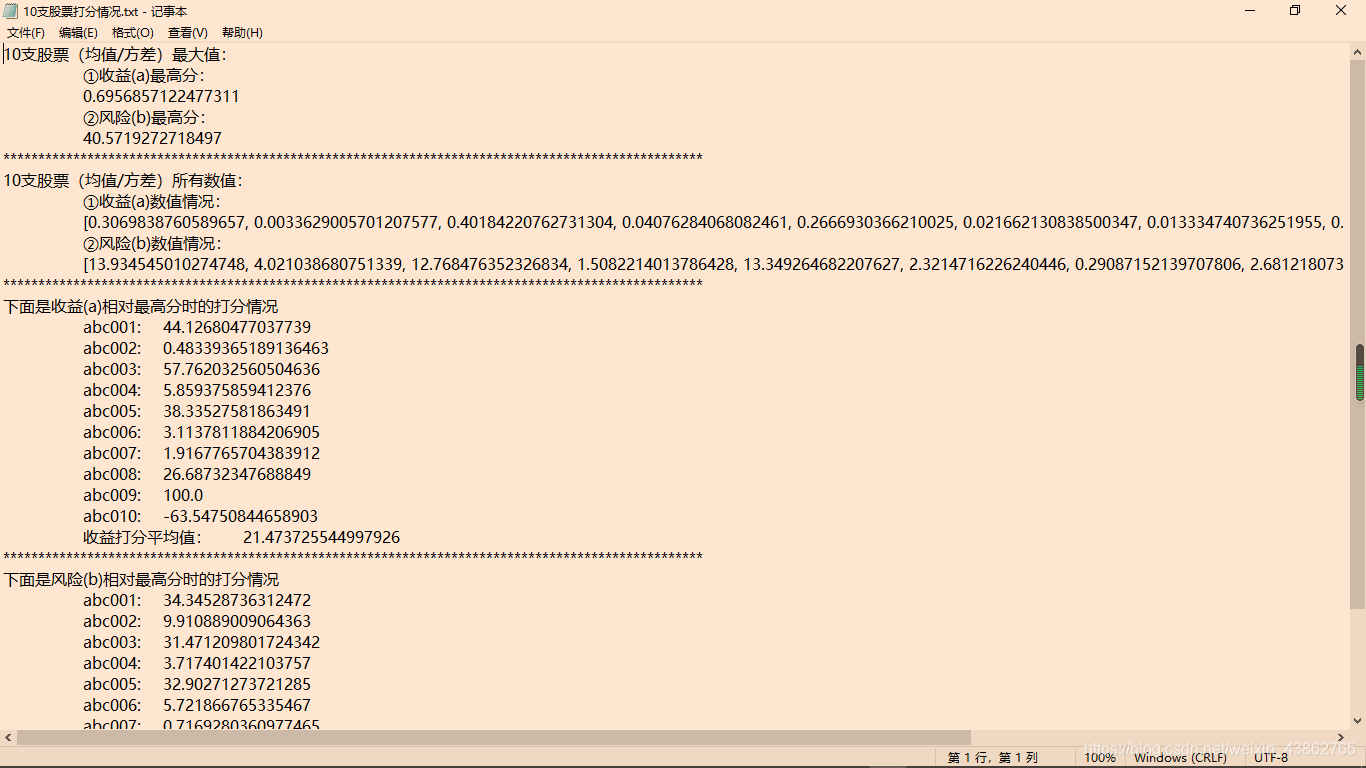Click the horizontal scrollbar left arrow
Screen dimensions: 1366x768
pyautogui.click(x=8, y=737)
